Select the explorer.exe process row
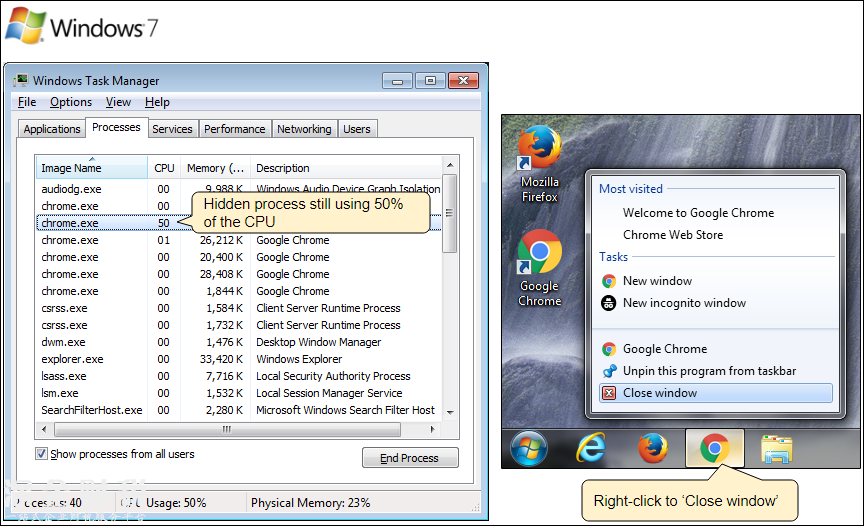The image size is (864, 527). click(239, 359)
